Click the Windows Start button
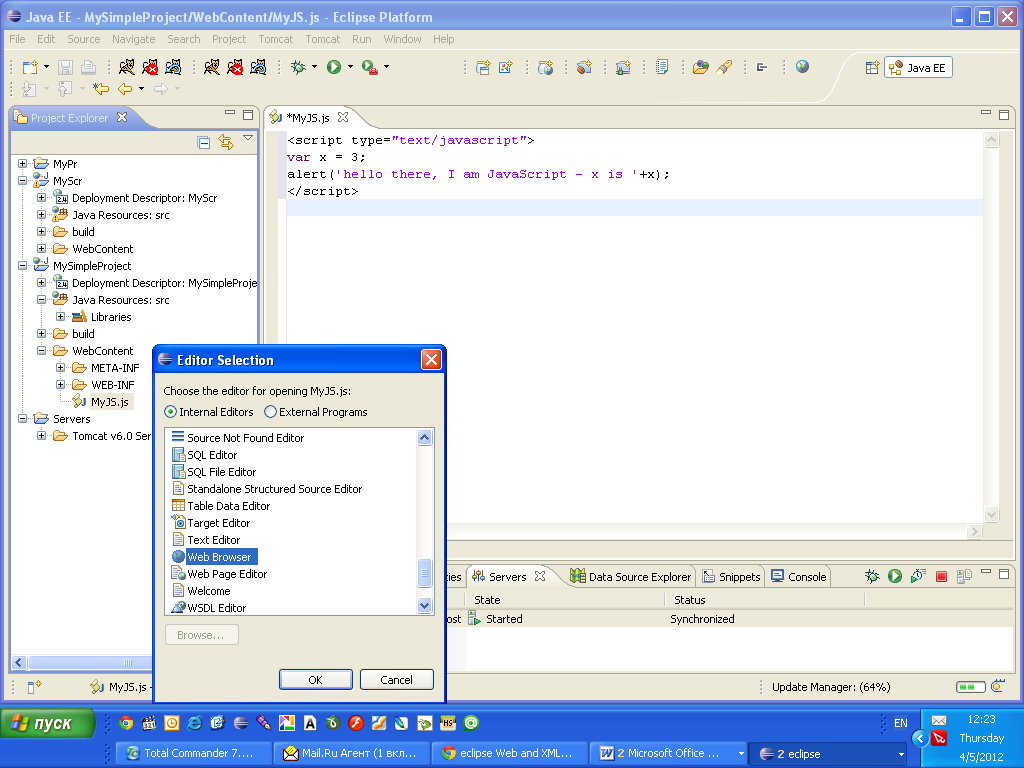Screen dimensions: 1024x768 [x=47, y=724]
